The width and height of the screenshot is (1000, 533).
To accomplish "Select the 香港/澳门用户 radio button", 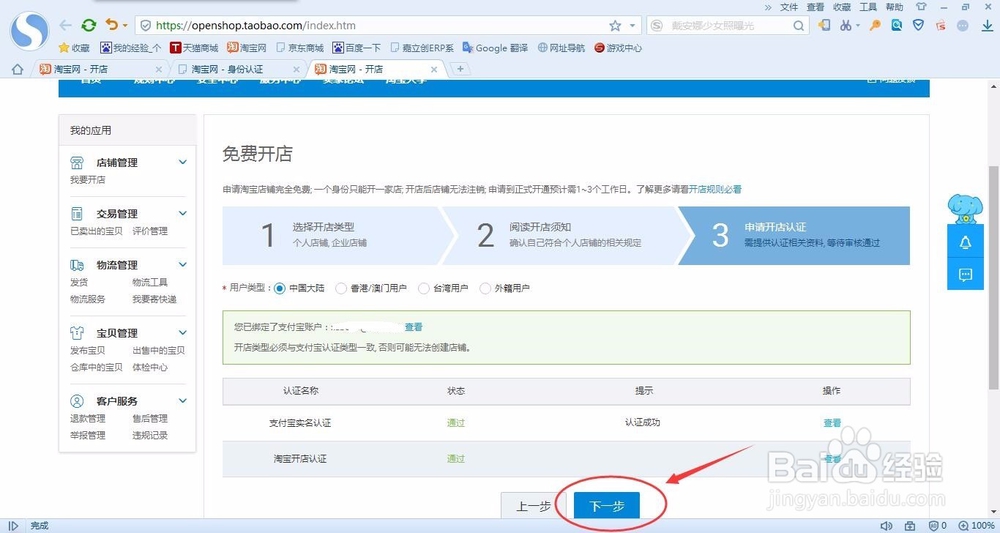I will click(341, 288).
